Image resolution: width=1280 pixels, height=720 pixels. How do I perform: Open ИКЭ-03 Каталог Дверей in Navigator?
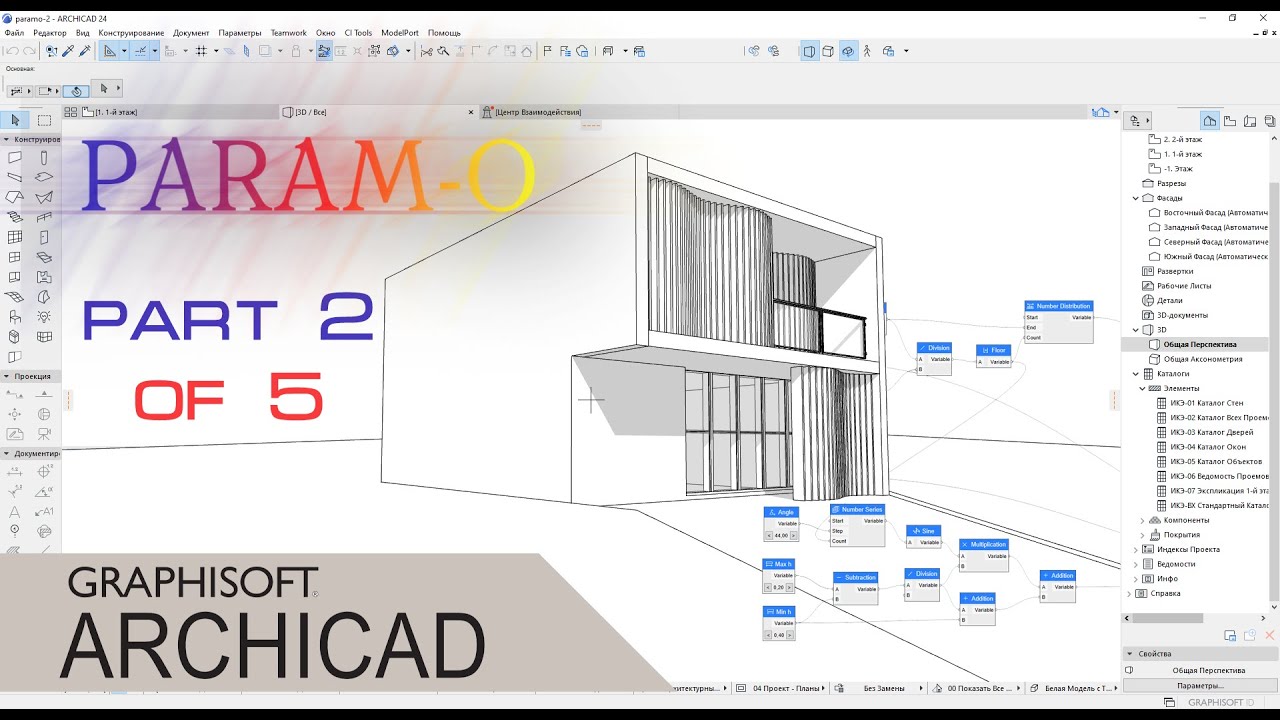1212,432
